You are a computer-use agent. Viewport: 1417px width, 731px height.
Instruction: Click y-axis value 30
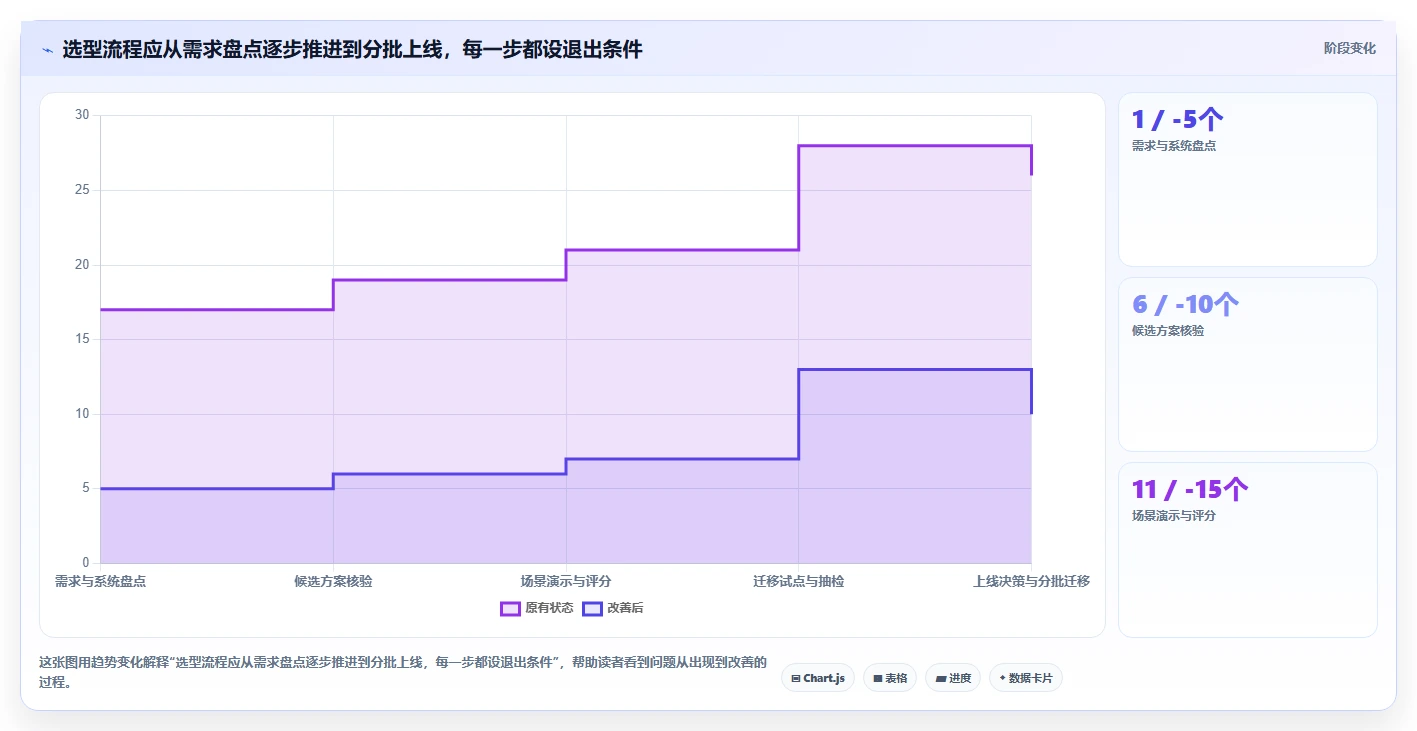[x=83, y=115]
